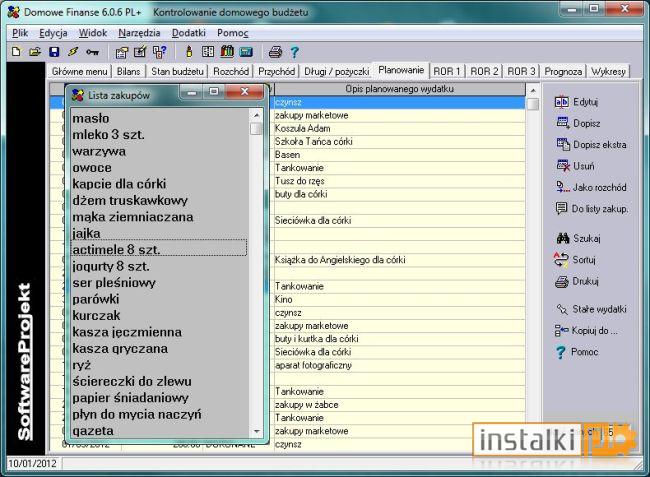Click the Sortuj button
The width and height of the screenshot is (650, 477).
pyautogui.click(x=575, y=260)
